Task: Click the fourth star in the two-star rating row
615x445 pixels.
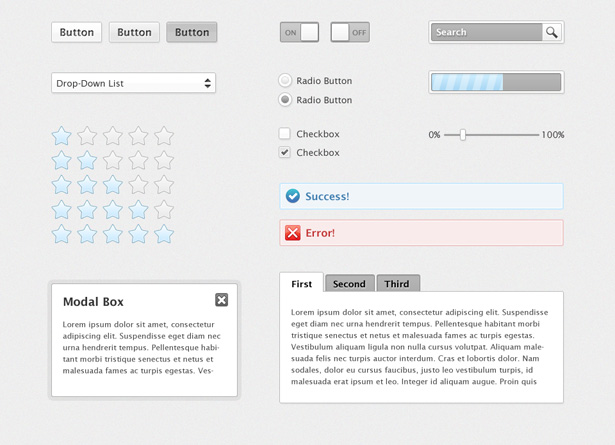Action: pyautogui.click(x=138, y=161)
